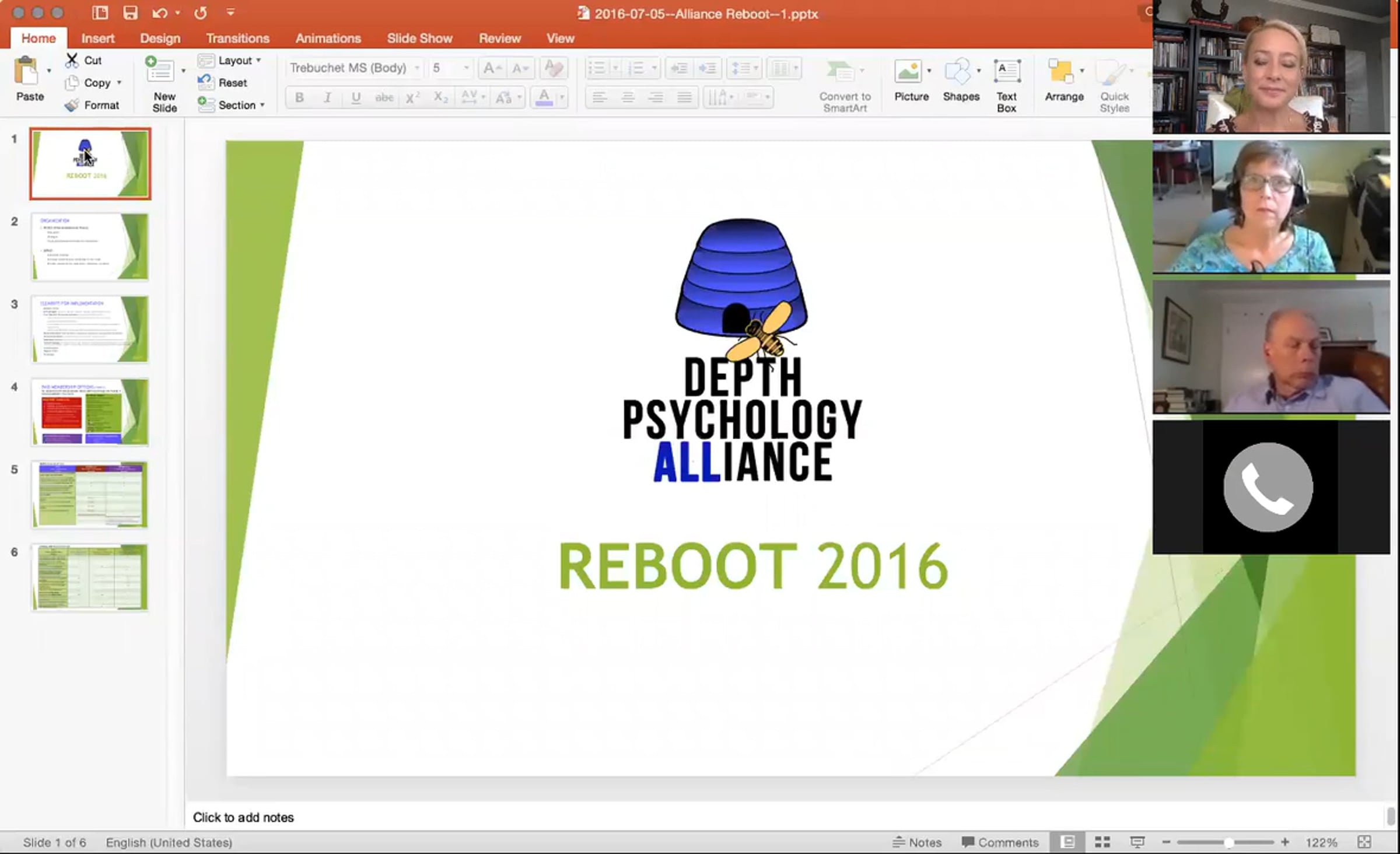This screenshot has width=1400, height=854.
Task: Open the Design tab
Action: (160, 38)
